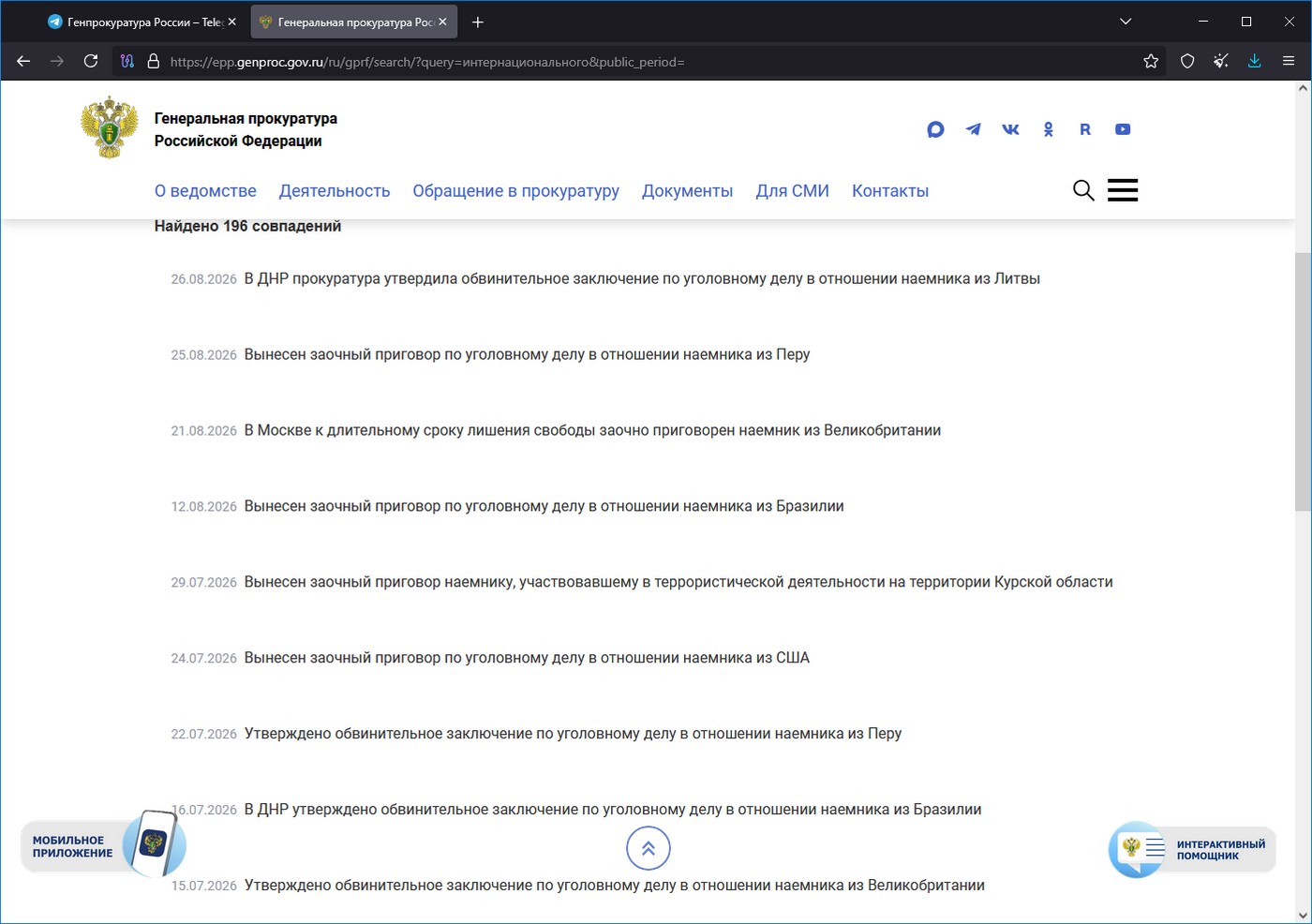The height and width of the screenshot is (924, 1312).
Task: Open the «Интерактивный помощник» widget
Action: 1192,849
